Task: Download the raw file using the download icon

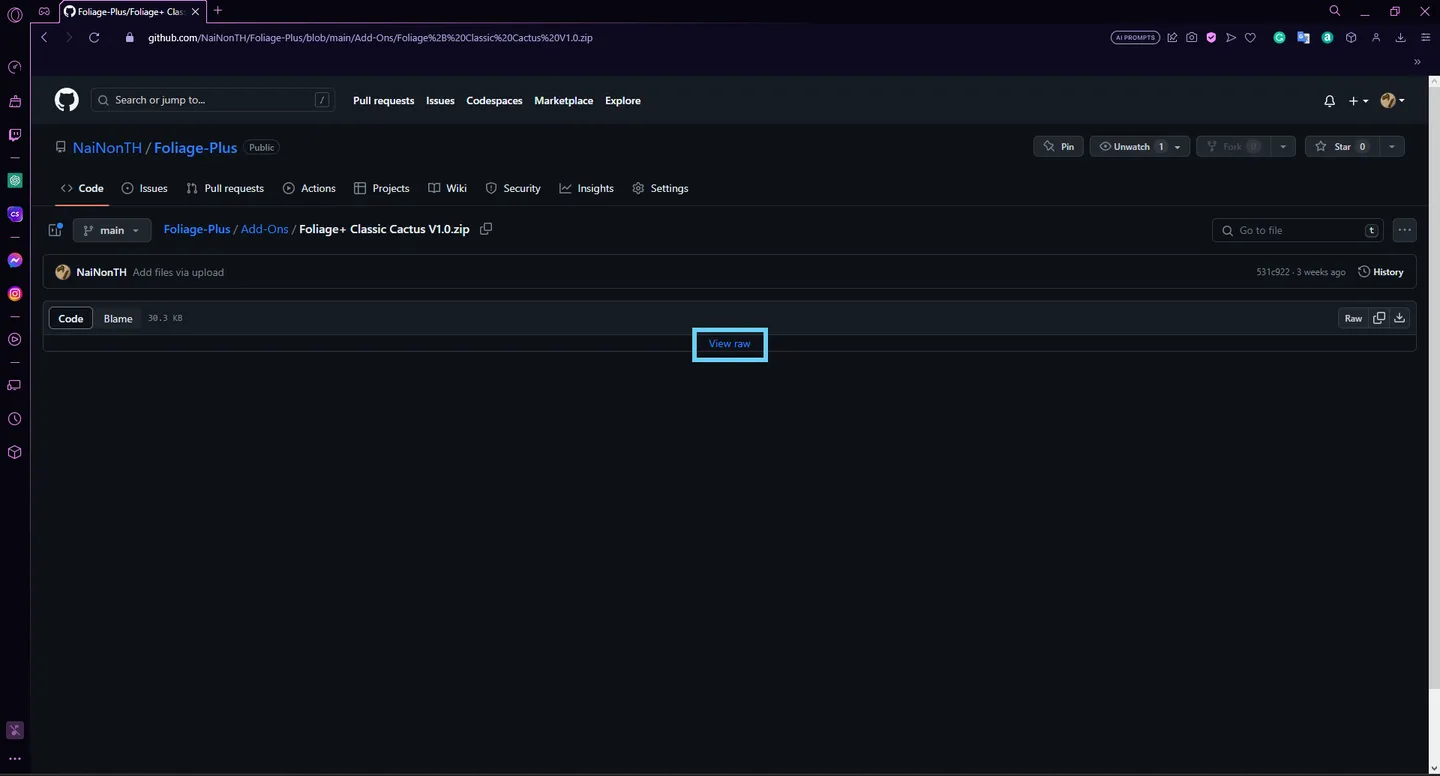Action: click(1399, 318)
